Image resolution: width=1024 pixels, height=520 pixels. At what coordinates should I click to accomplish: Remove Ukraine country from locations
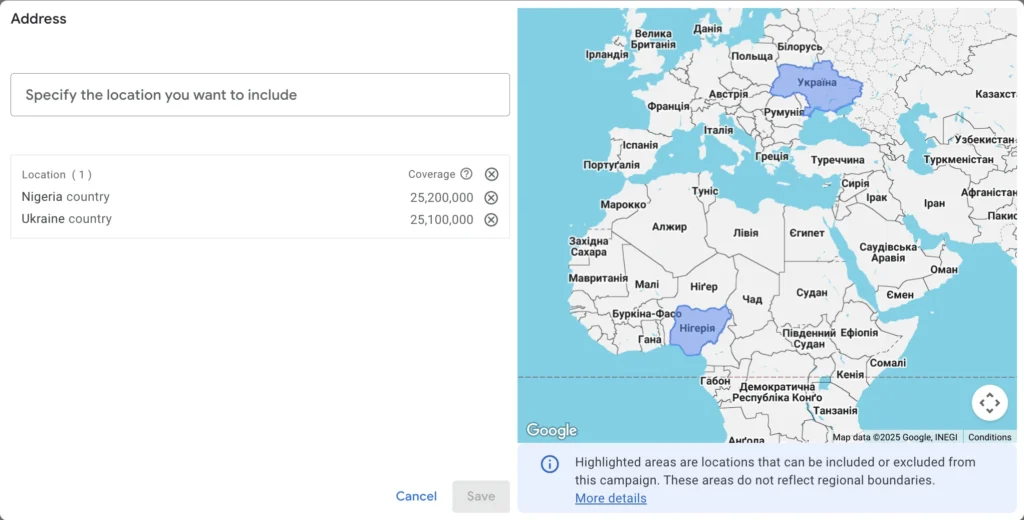[x=491, y=219]
